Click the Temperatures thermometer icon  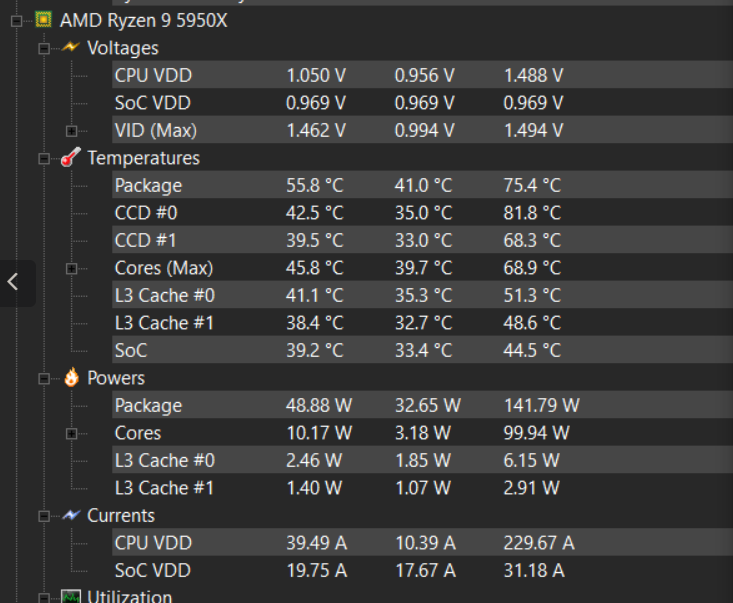tap(71, 157)
